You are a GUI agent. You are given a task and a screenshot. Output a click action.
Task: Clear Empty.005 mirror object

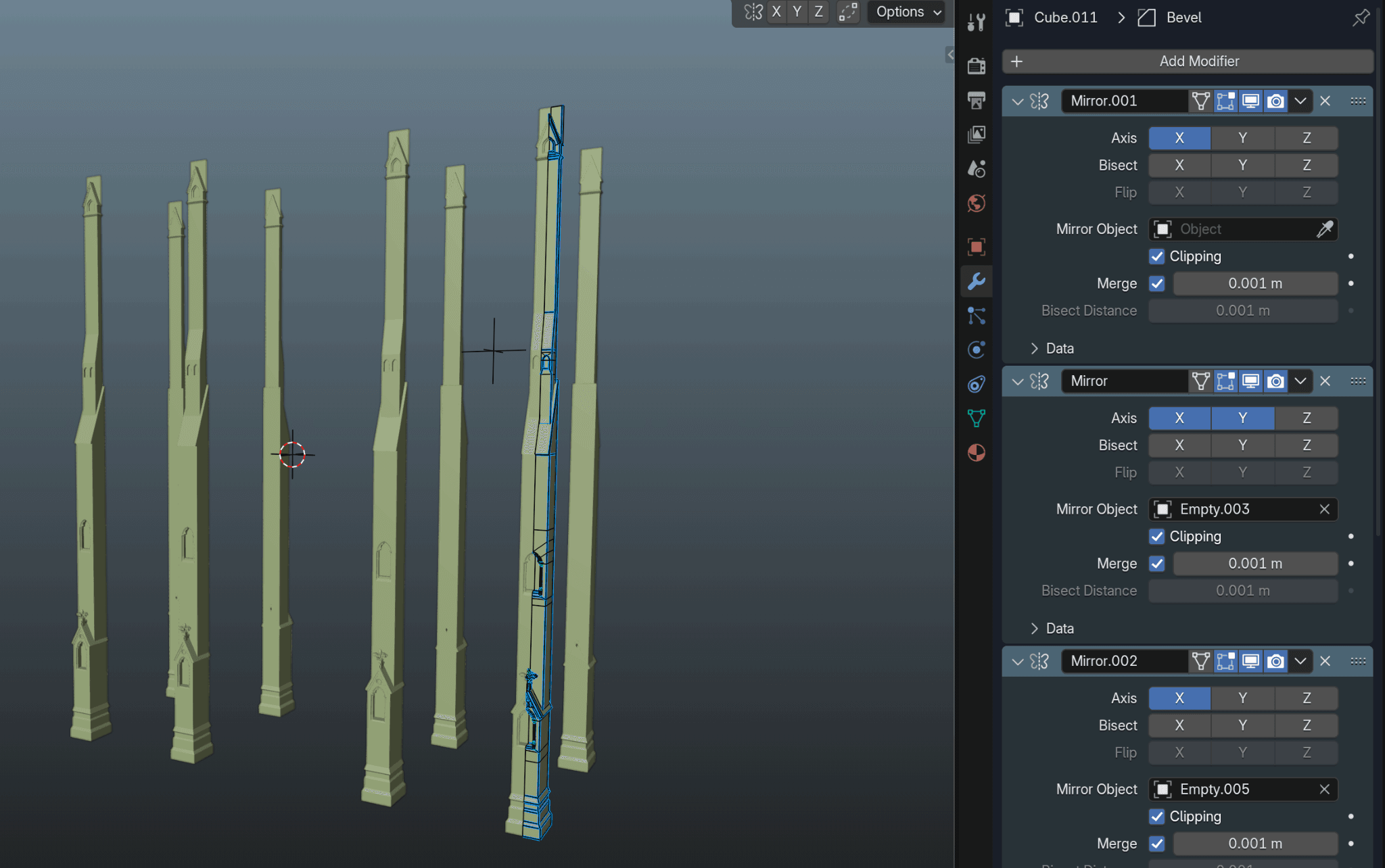[x=1324, y=789]
